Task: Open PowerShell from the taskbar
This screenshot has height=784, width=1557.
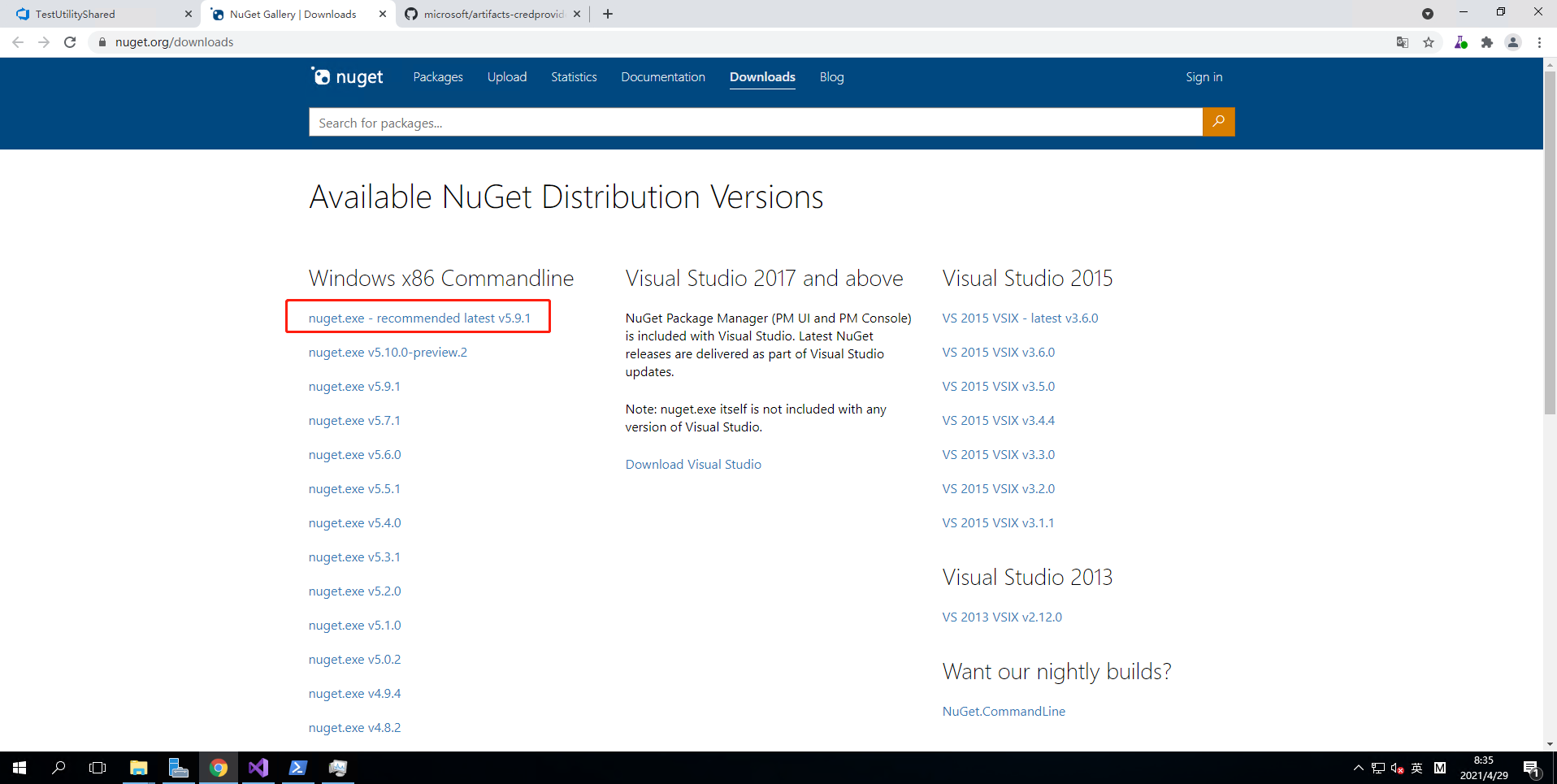Action: point(298,768)
